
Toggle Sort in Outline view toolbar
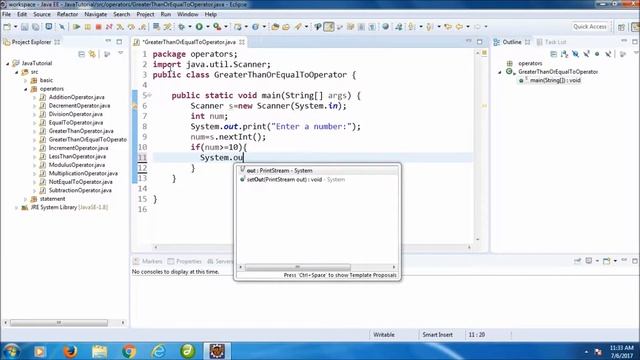[564, 54]
